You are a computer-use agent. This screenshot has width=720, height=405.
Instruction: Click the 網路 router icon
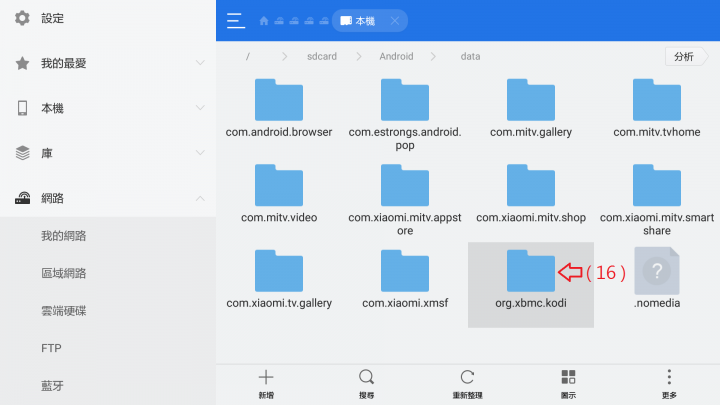(22, 198)
